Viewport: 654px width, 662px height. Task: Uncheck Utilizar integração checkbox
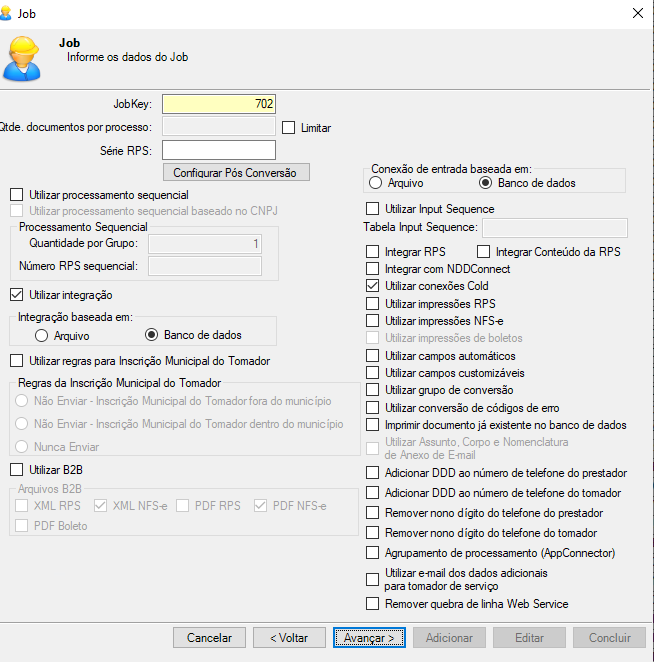tap(17, 295)
